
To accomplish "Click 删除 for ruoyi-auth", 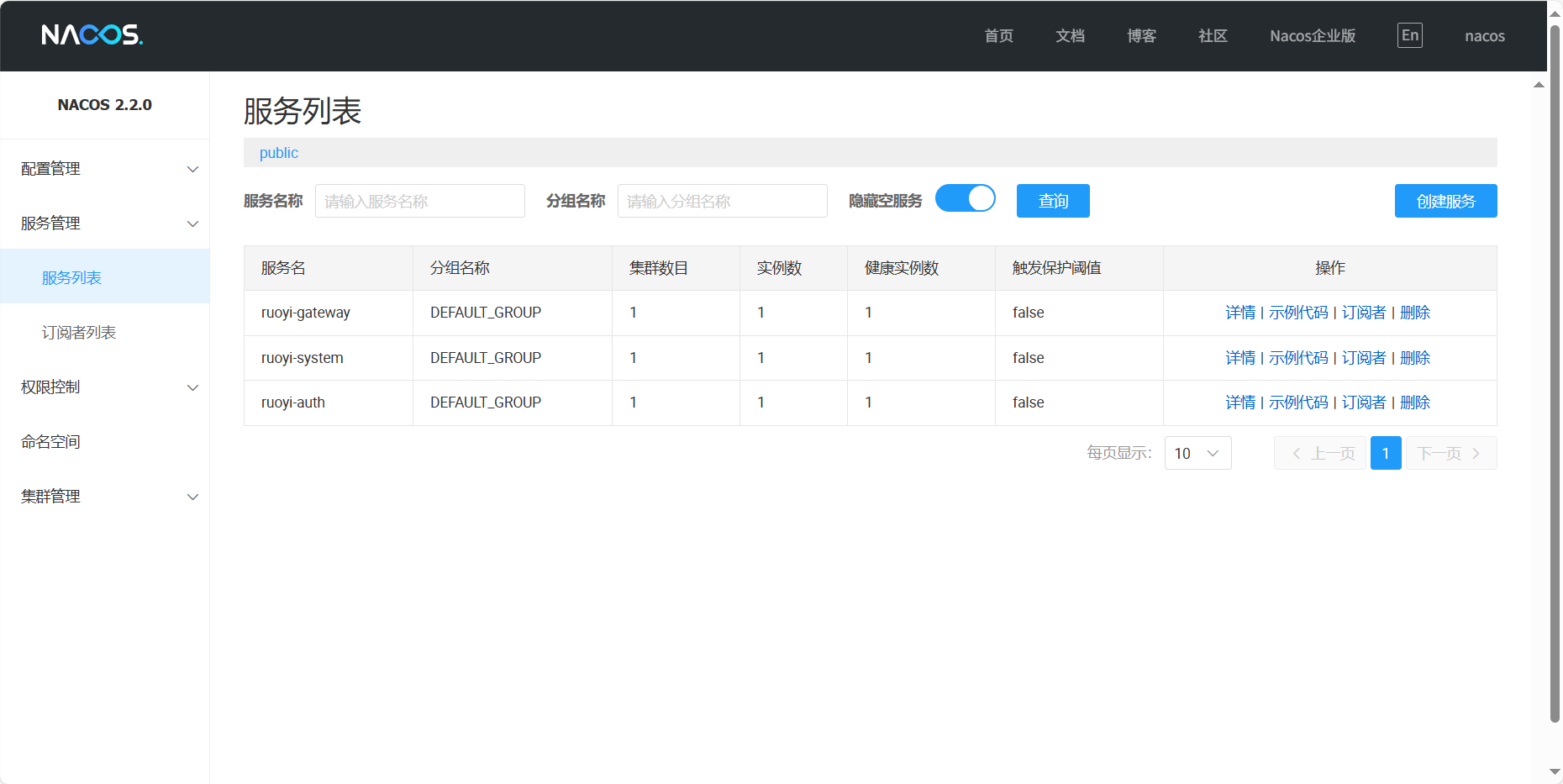I will pyautogui.click(x=1415, y=403).
